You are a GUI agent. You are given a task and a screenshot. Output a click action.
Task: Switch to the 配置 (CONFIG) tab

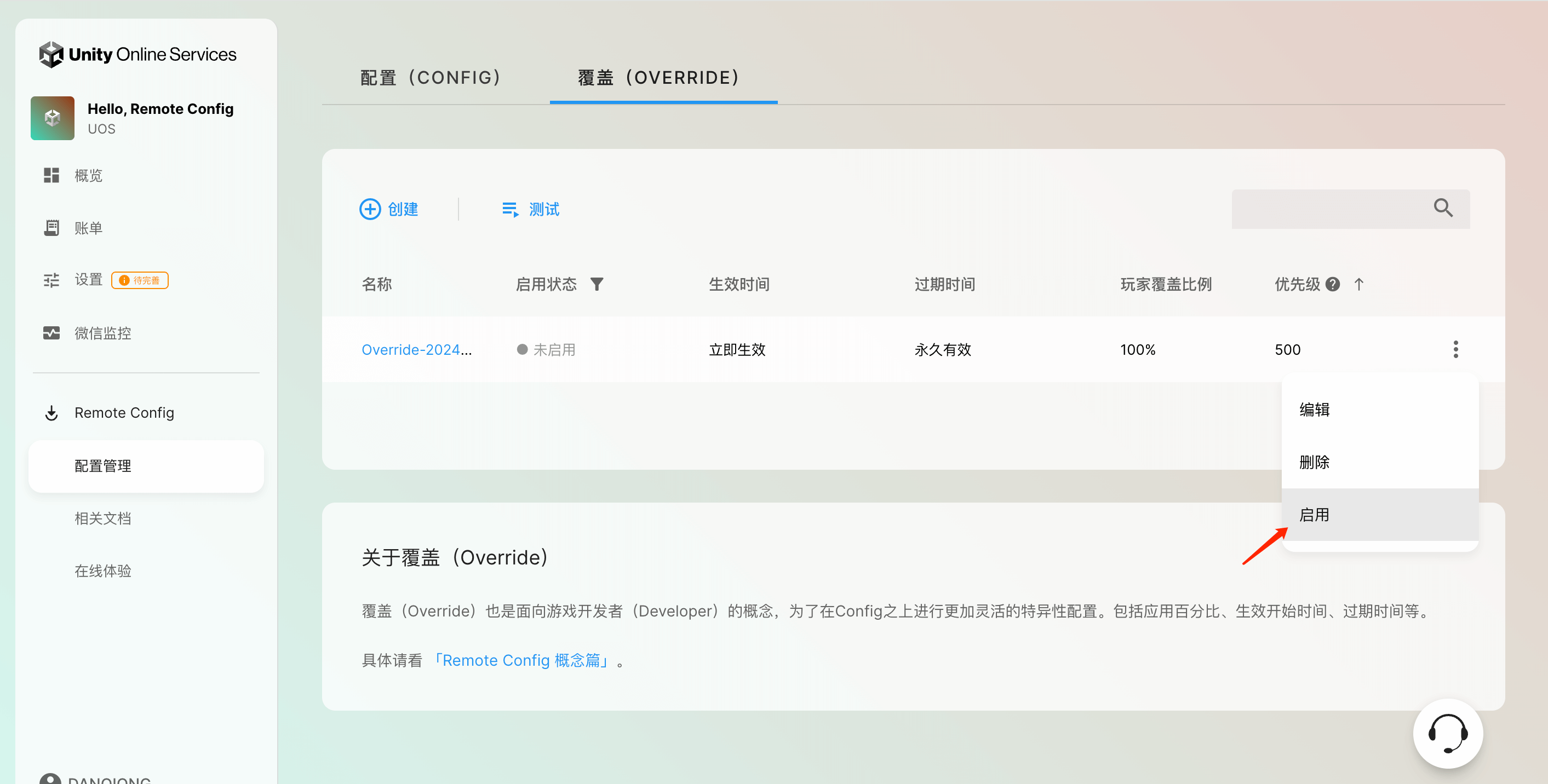(x=430, y=78)
